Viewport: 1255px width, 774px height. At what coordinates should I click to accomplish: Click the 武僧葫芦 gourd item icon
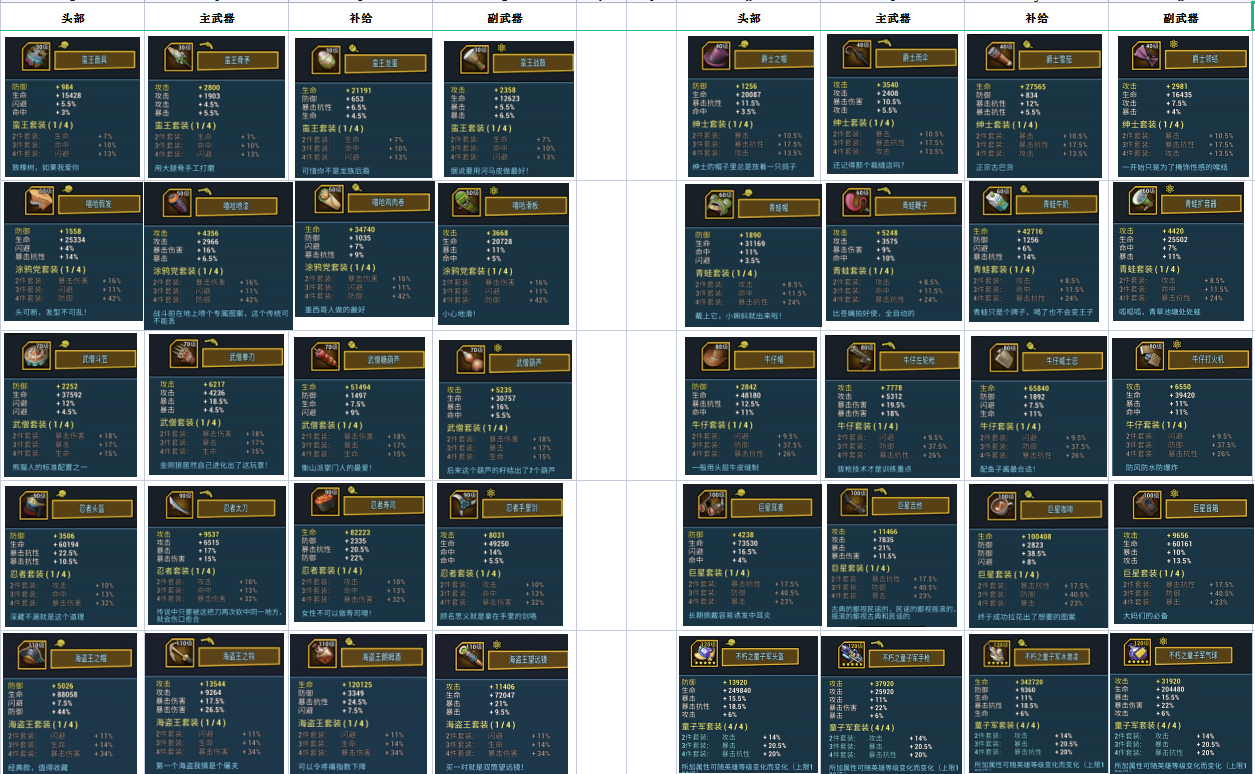[470, 361]
